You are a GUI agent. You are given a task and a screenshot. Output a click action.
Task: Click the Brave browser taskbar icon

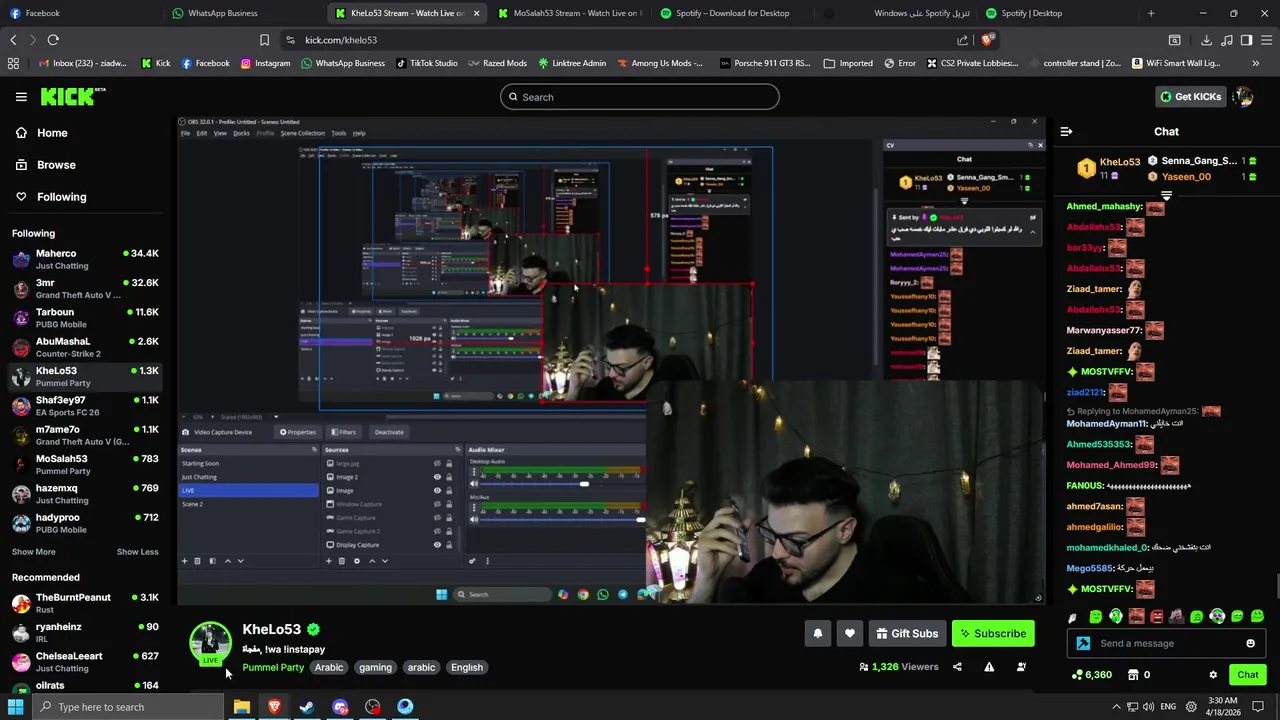[x=274, y=707]
